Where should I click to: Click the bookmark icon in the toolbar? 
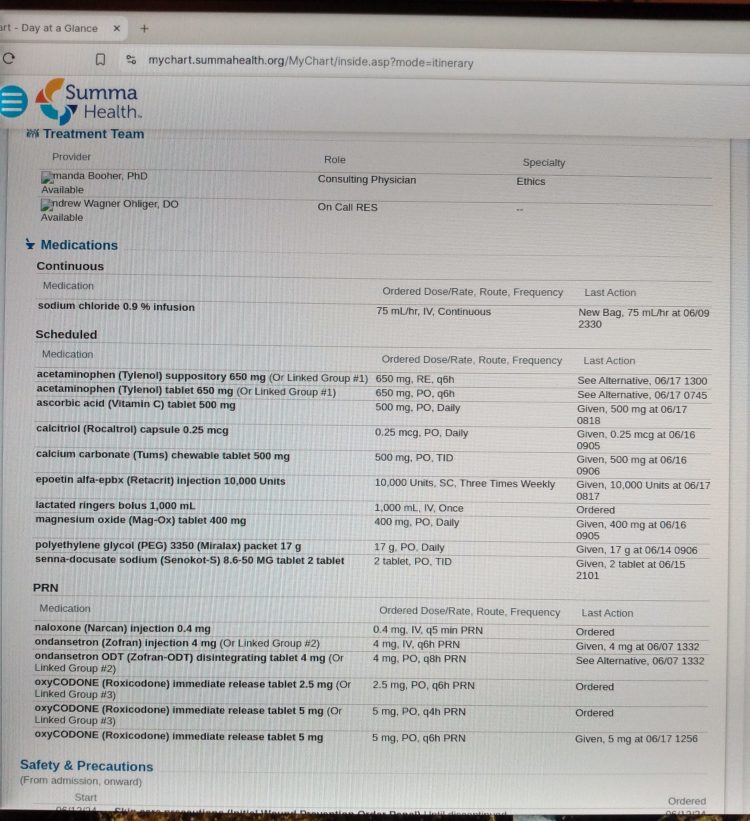[100, 60]
